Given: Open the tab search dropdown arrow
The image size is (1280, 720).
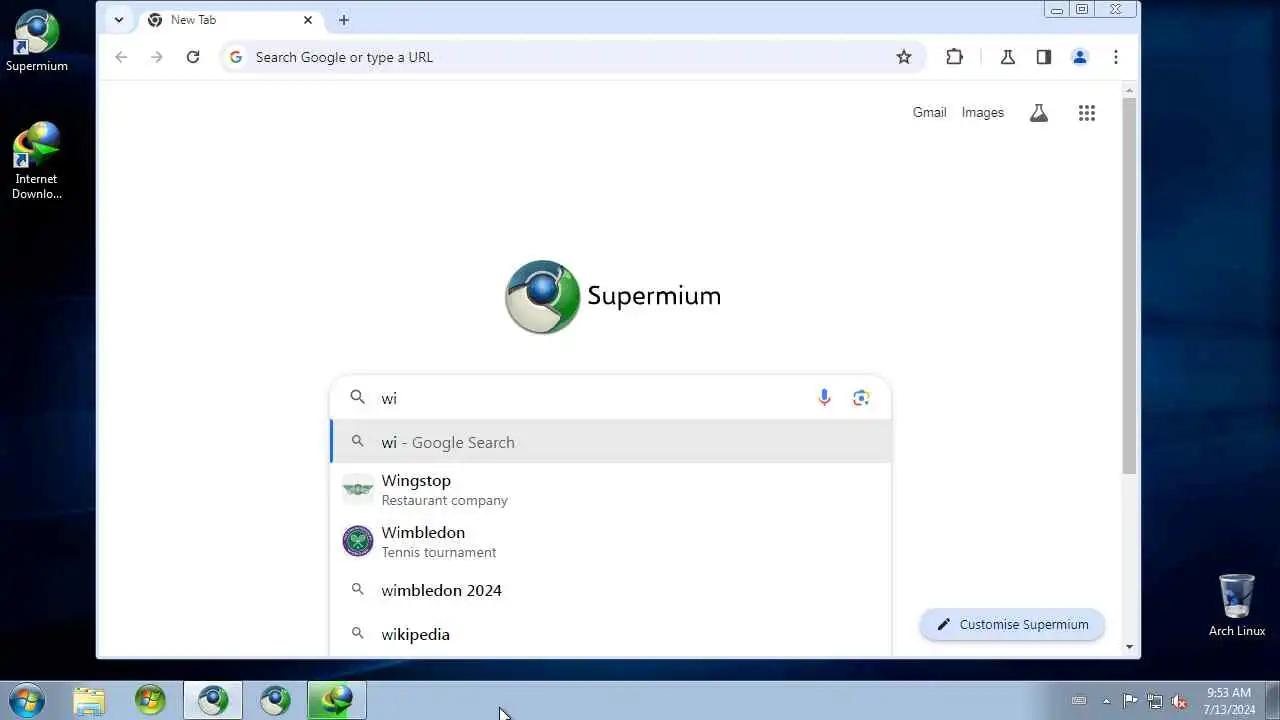Looking at the screenshot, I should (x=119, y=20).
